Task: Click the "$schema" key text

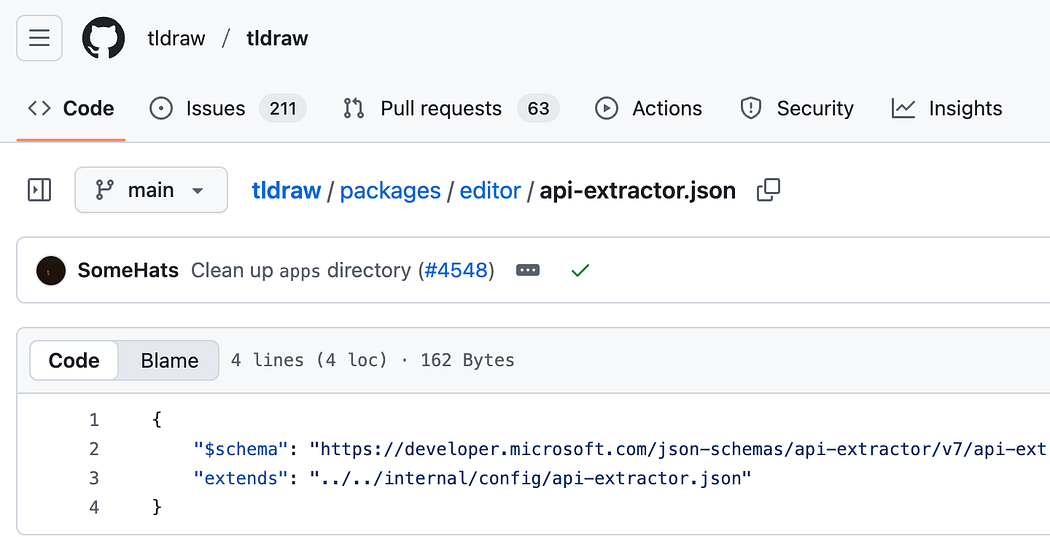Action: click(241, 449)
